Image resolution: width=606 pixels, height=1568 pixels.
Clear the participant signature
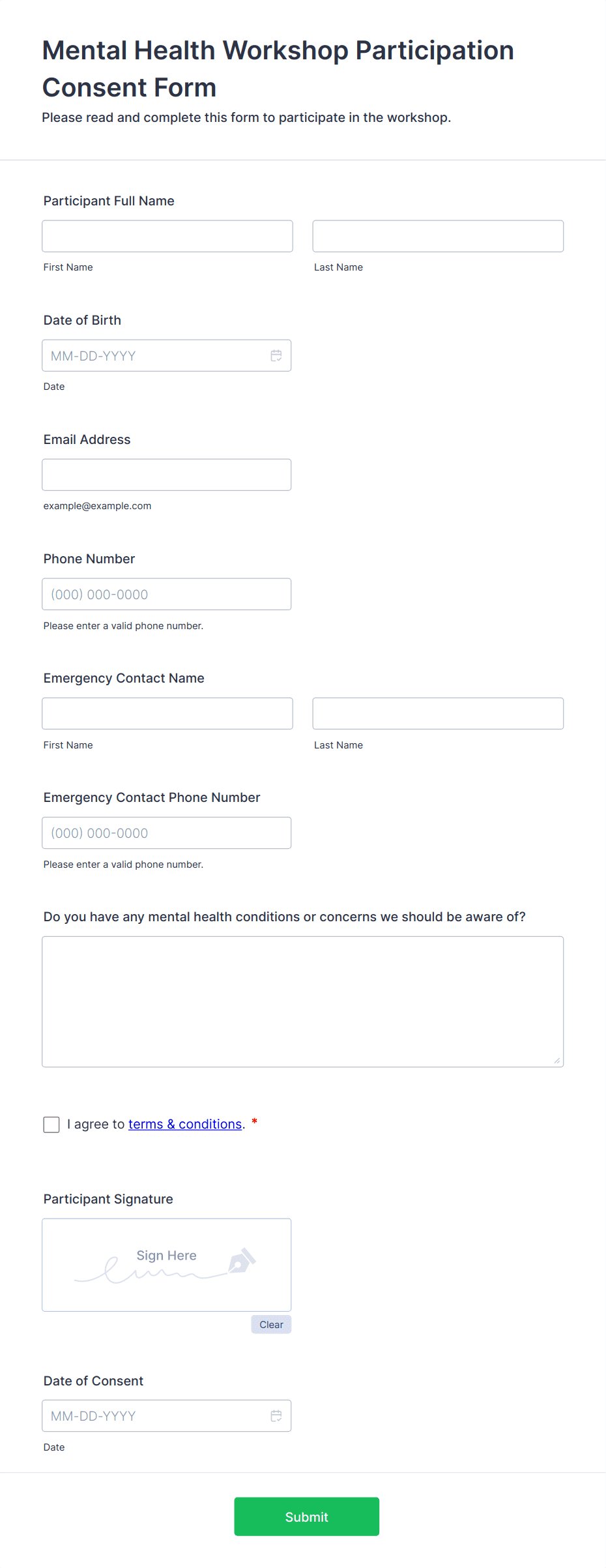pos(271,1324)
